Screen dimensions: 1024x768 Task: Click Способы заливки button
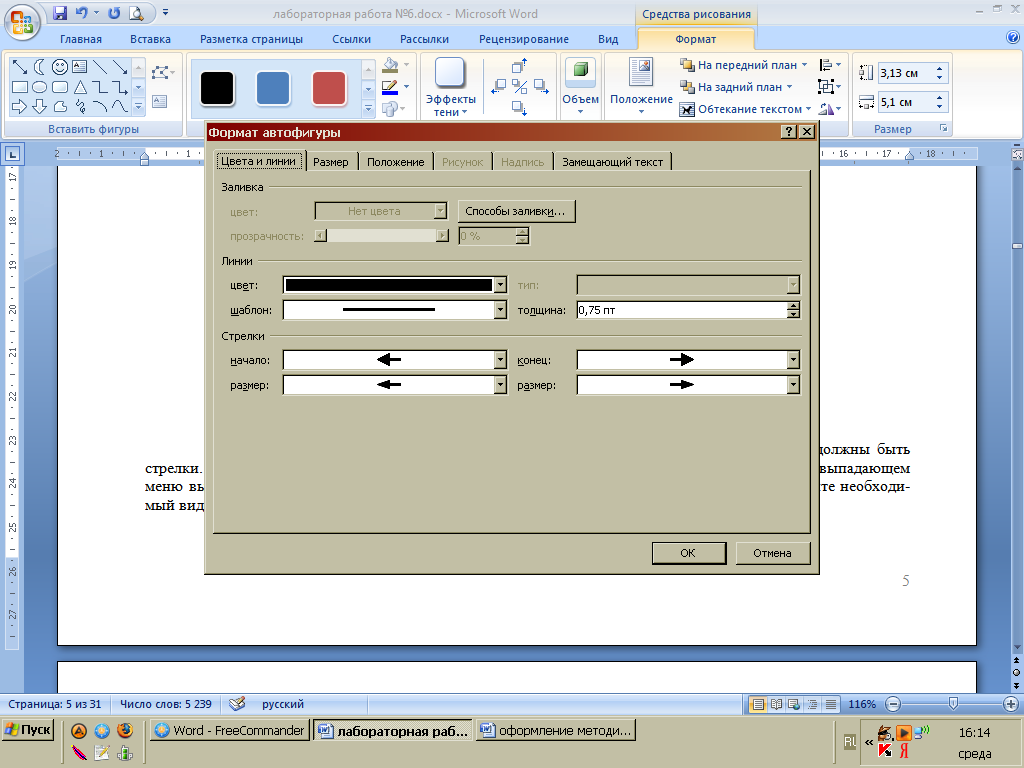[x=516, y=211]
